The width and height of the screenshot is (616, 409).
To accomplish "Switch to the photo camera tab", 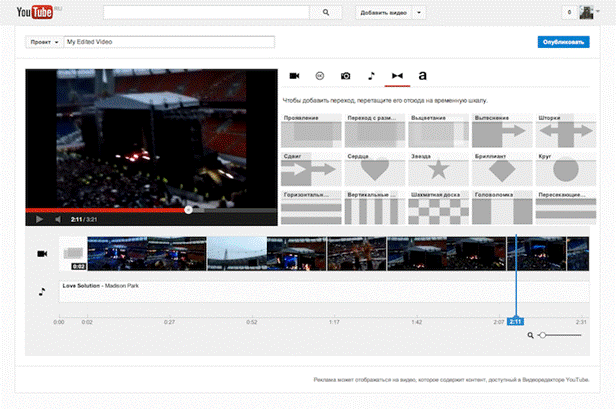I will 345,76.
